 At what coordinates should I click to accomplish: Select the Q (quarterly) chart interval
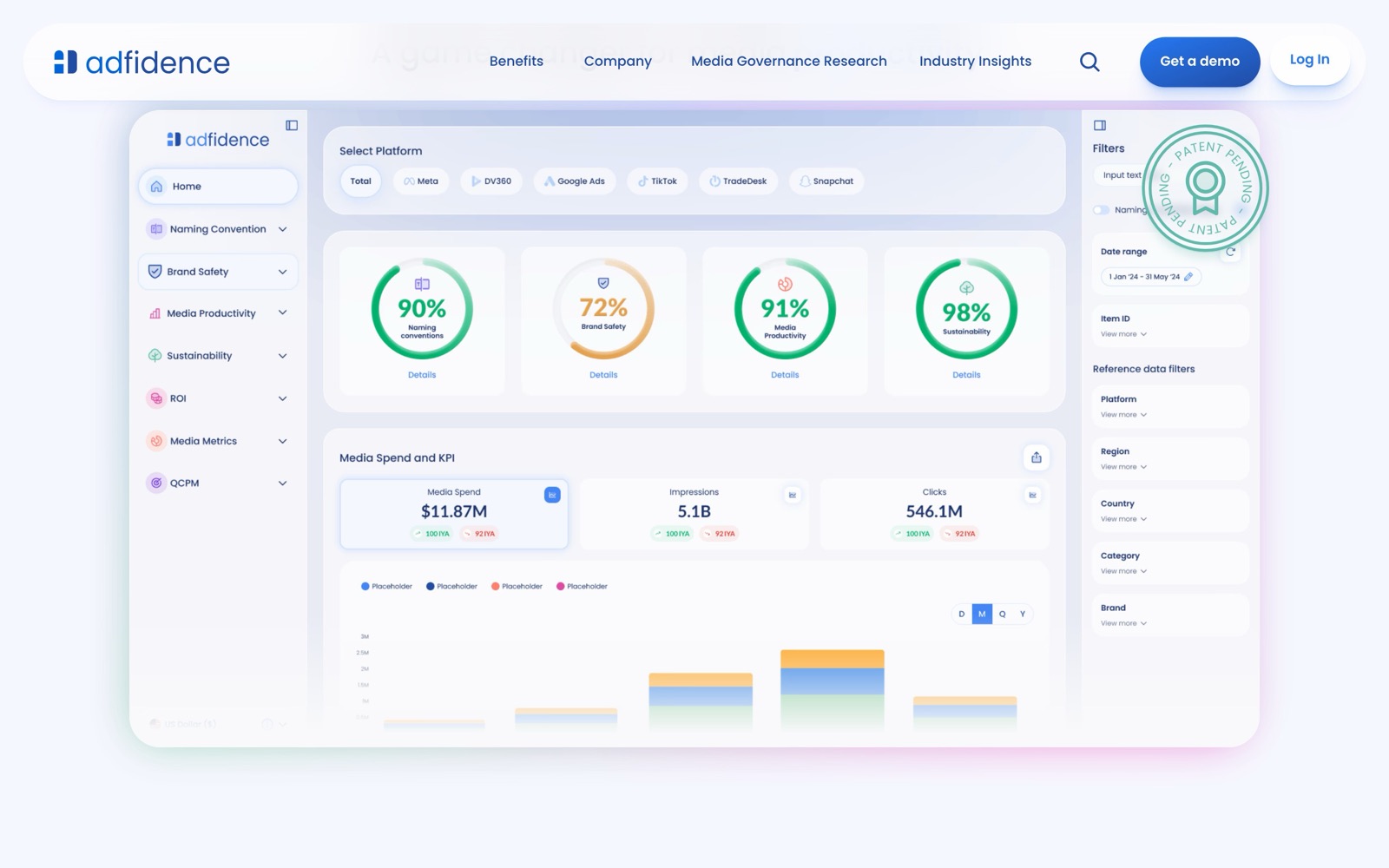(x=1003, y=615)
